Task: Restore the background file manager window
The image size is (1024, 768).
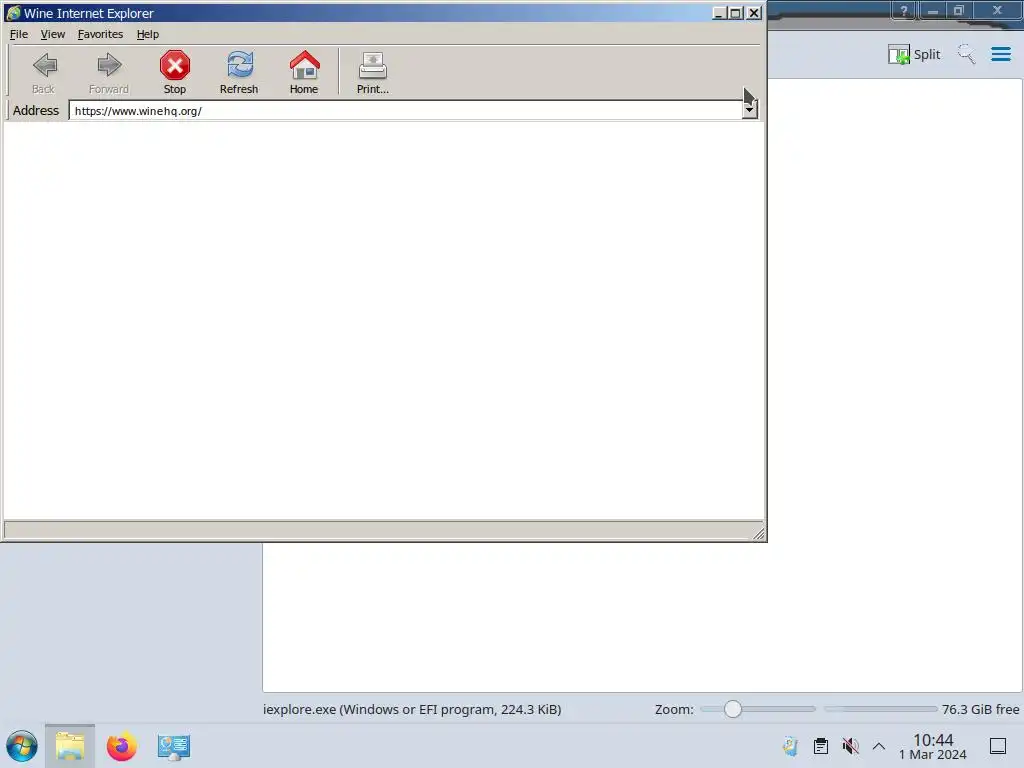Action: (959, 10)
